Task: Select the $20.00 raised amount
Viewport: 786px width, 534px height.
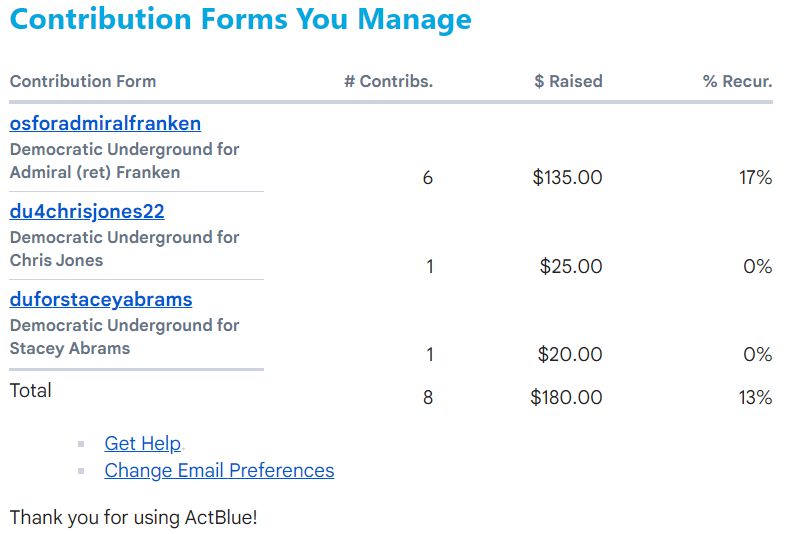Action: (570, 355)
